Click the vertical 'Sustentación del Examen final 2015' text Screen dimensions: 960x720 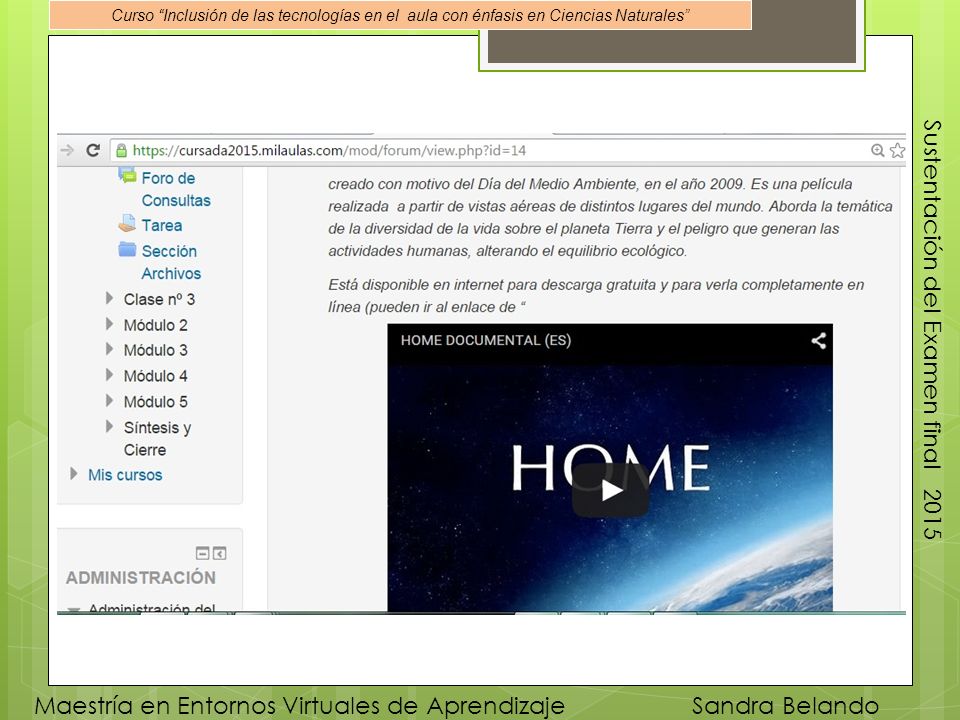coord(932,329)
